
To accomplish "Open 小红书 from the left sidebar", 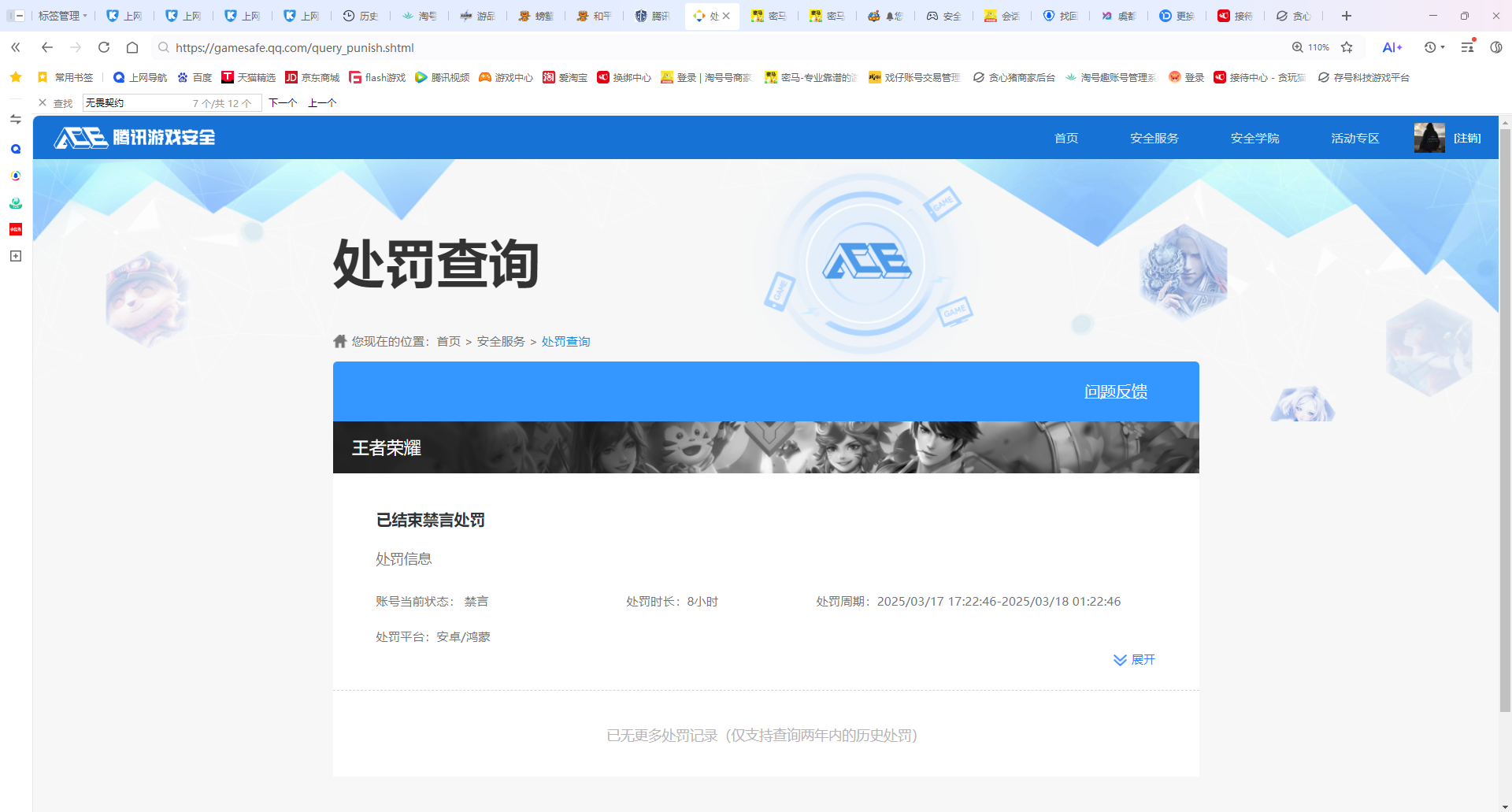I will [x=15, y=229].
